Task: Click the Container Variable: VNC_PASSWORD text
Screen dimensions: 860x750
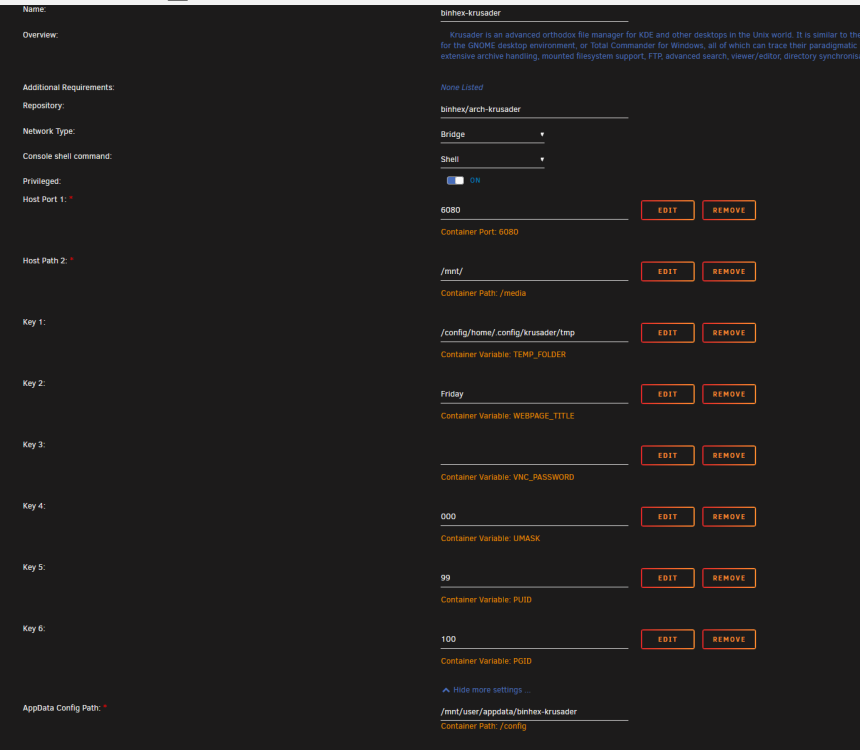Action: (507, 477)
